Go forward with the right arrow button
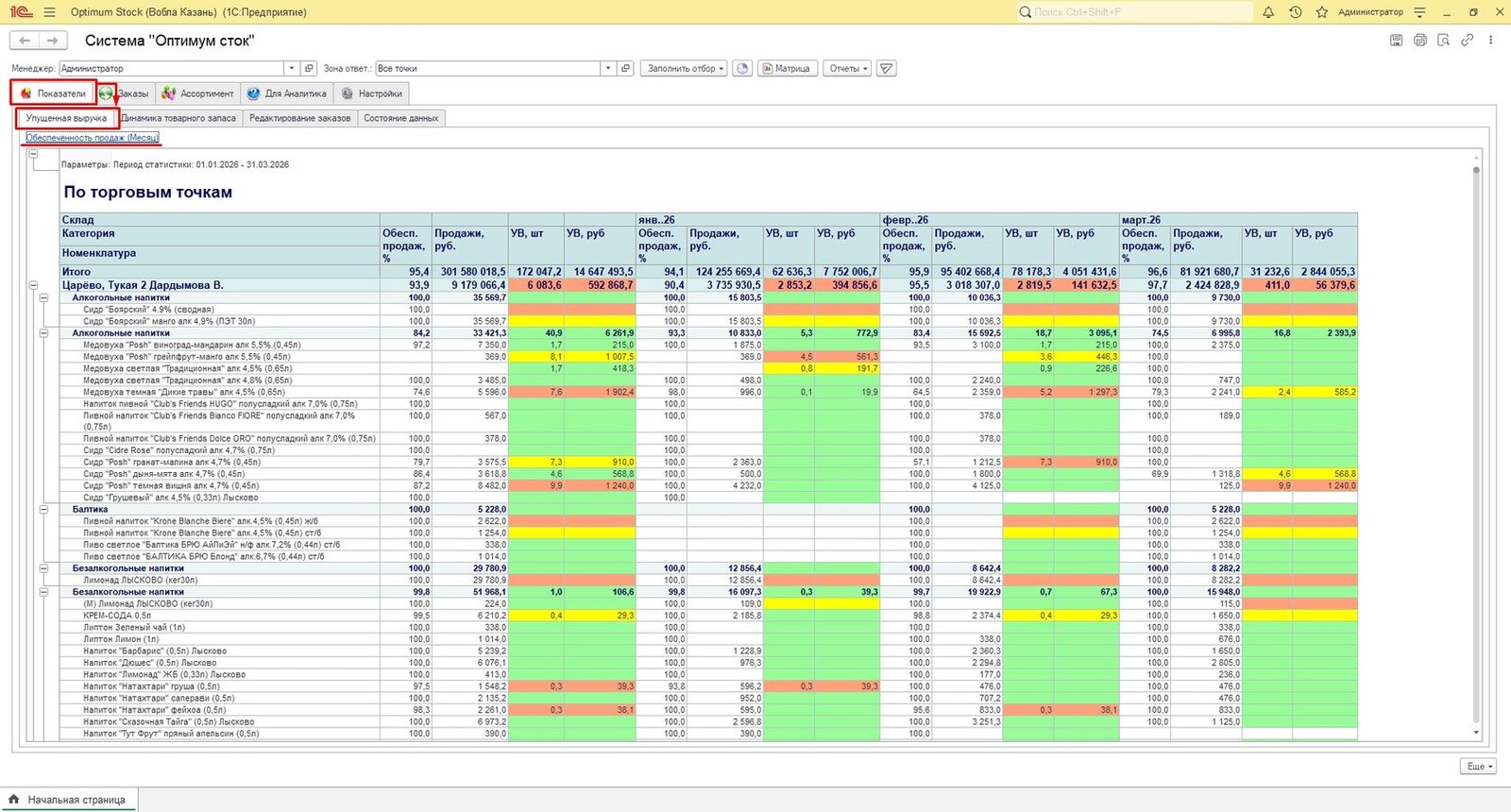 click(53, 41)
